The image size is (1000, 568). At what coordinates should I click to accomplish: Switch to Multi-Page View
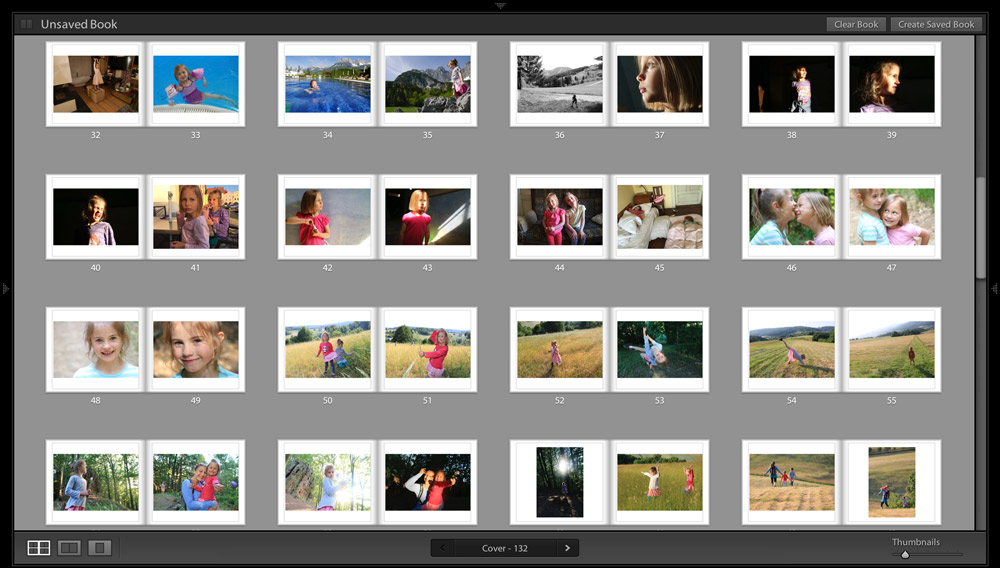(38, 548)
